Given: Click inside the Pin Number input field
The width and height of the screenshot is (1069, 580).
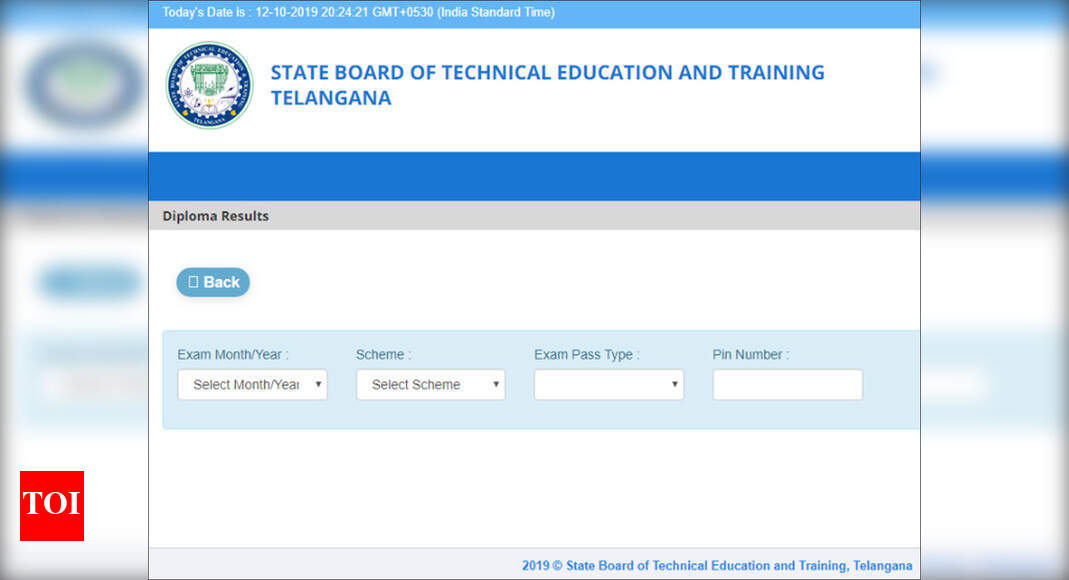Looking at the screenshot, I should [x=787, y=384].
